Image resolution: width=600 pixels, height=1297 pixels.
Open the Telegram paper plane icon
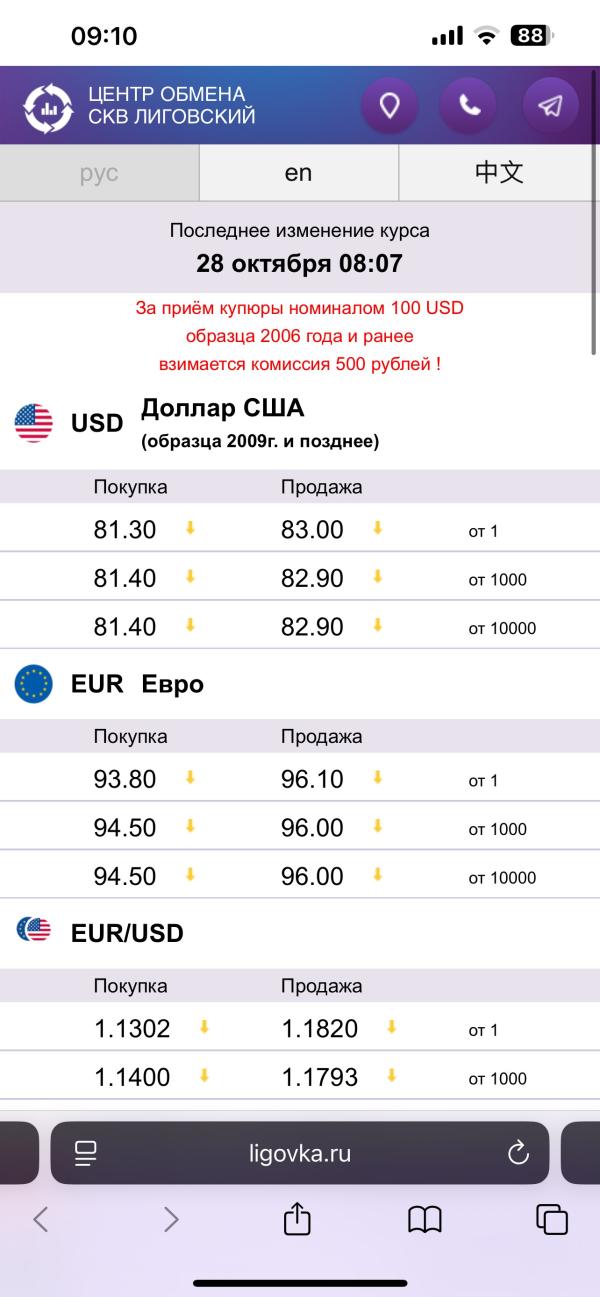(x=550, y=105)
